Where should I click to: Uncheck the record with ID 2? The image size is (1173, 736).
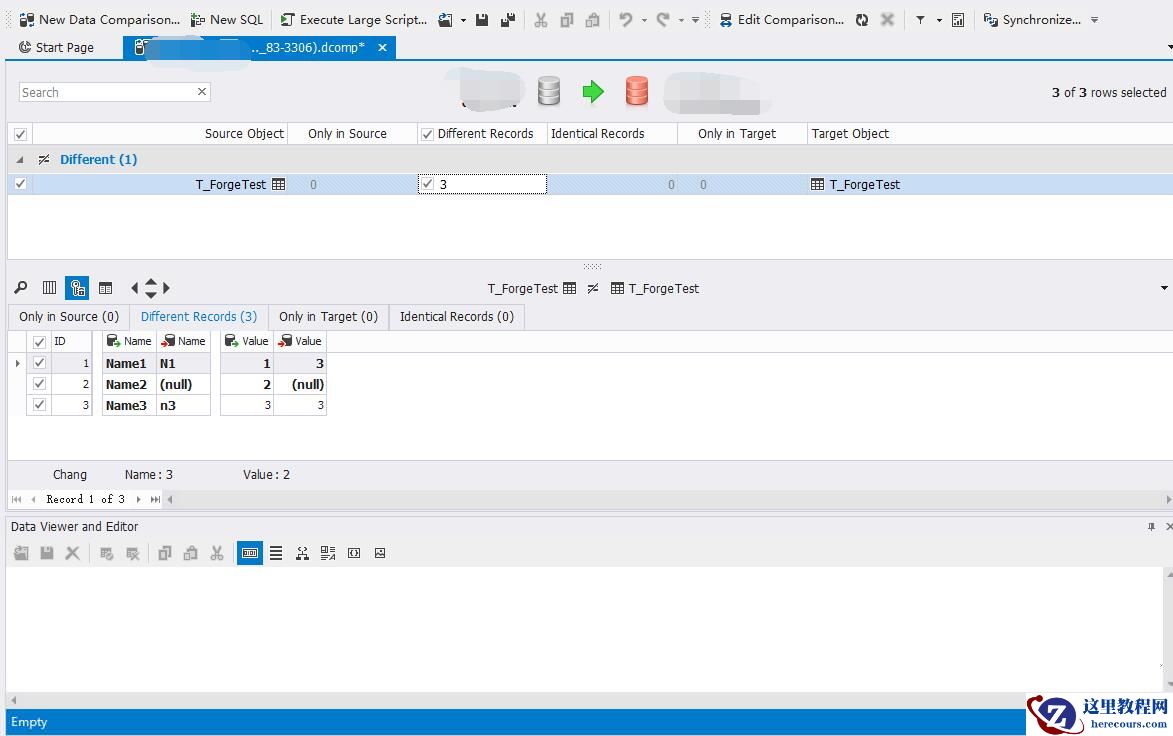[40, 384]
